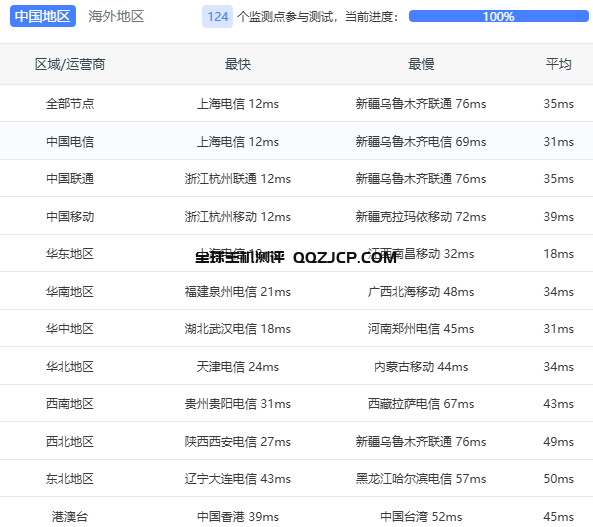The height and width of the screenshot is (527, 593).
Task: Click the 最快 column header
Action: (238, 64)
